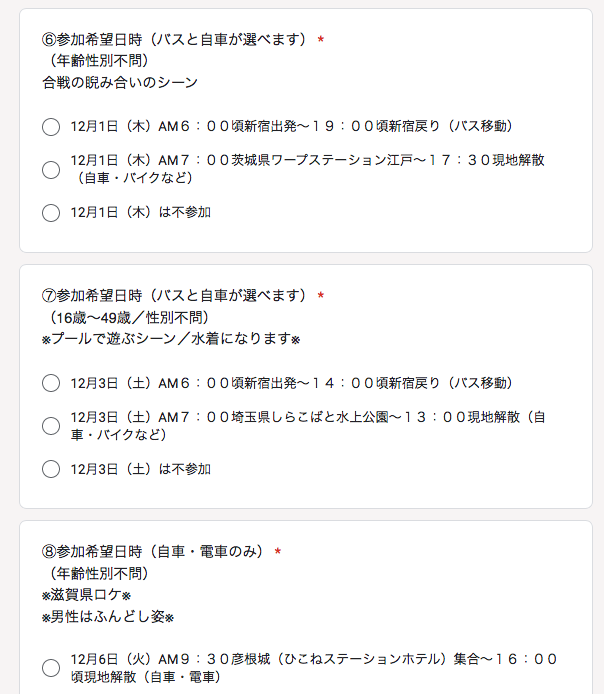Click the label text '12月3日（土）は不参加'
The height and width of the screenshot is (694, 604).
[140, 468]
